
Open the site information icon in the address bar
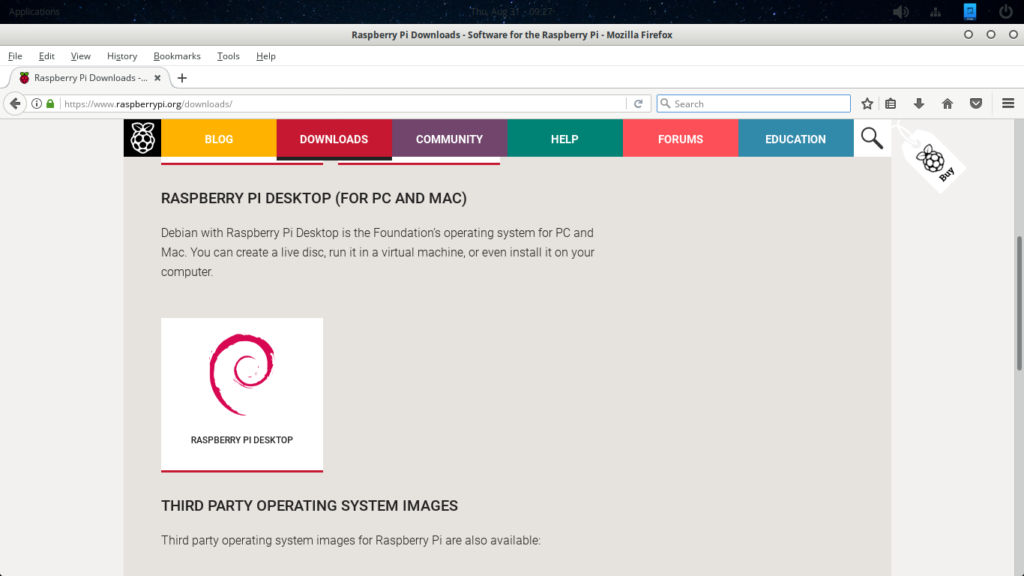pos(37,103)
